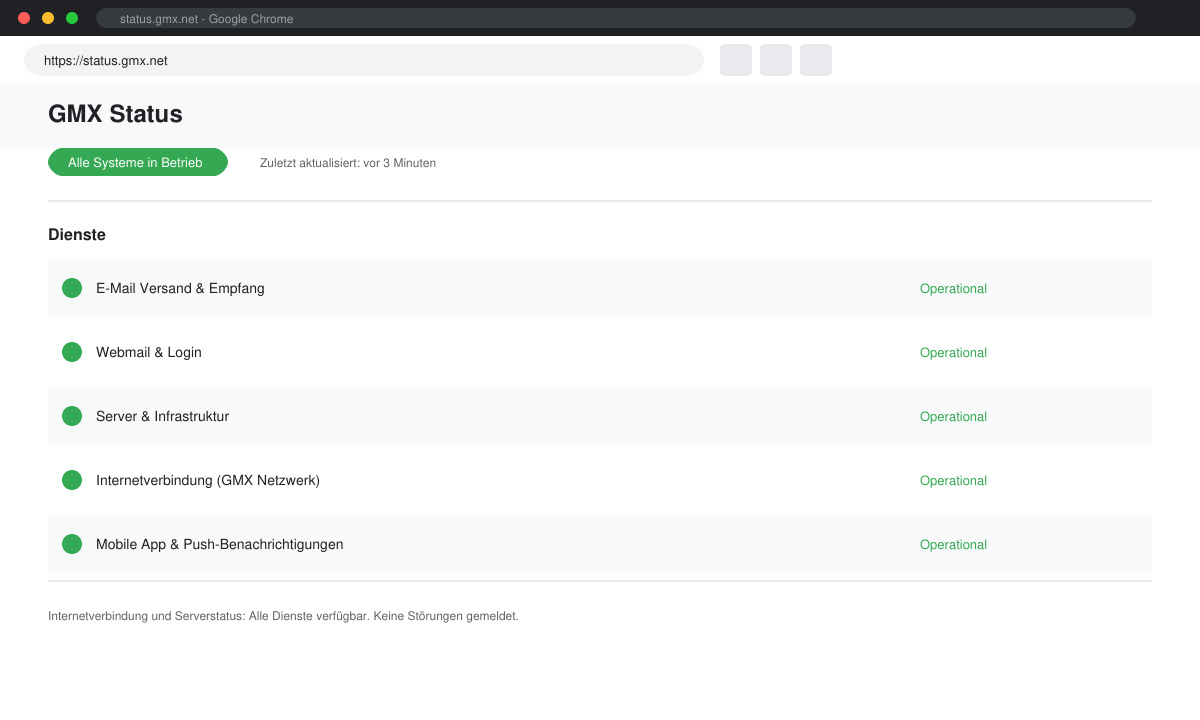This screenshot has height=720, width=1200.
Task: Click Operational status of E-Mail Versand & Empfang
Action: (x=953, y=288)
